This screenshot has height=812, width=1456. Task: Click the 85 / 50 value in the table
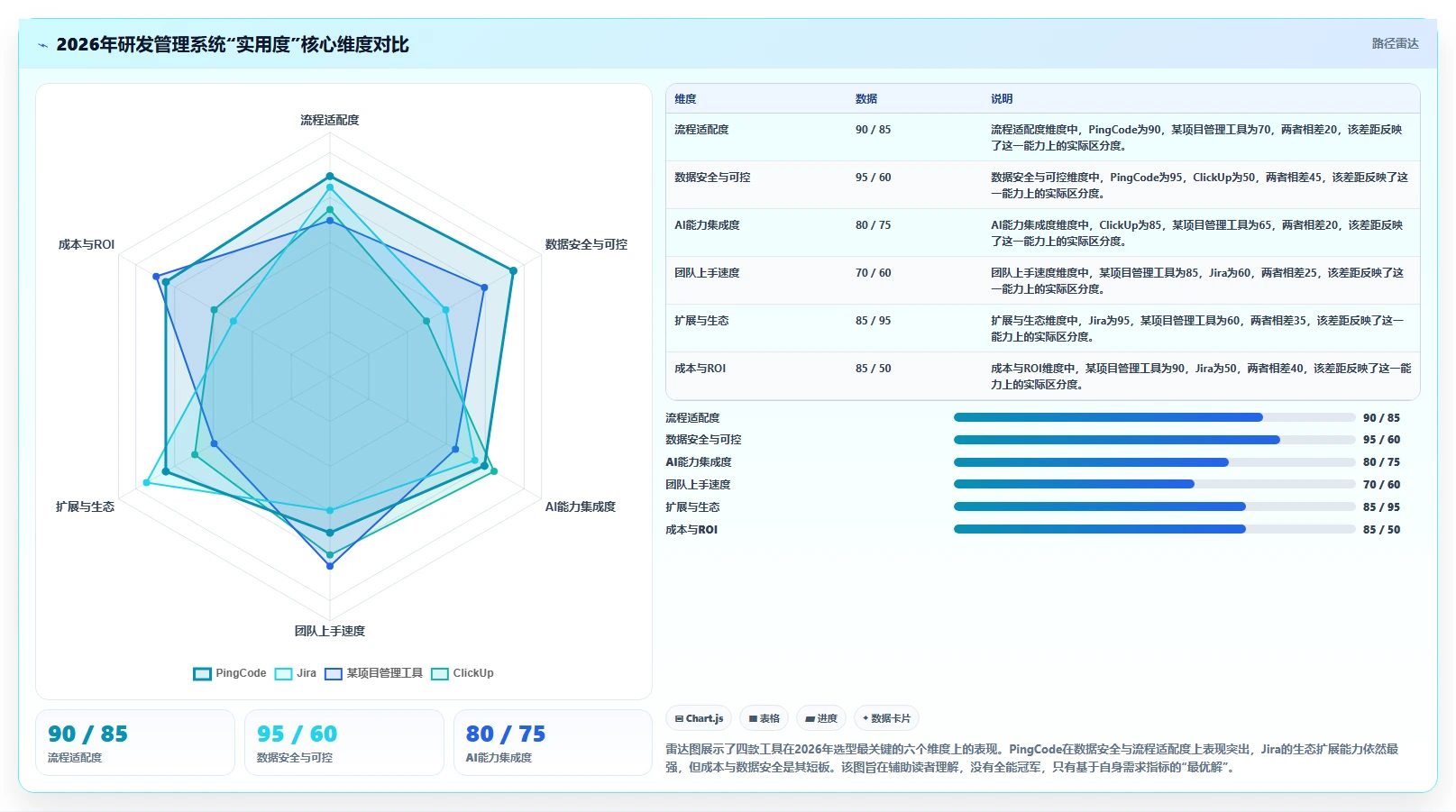click(x=873, y=369)
